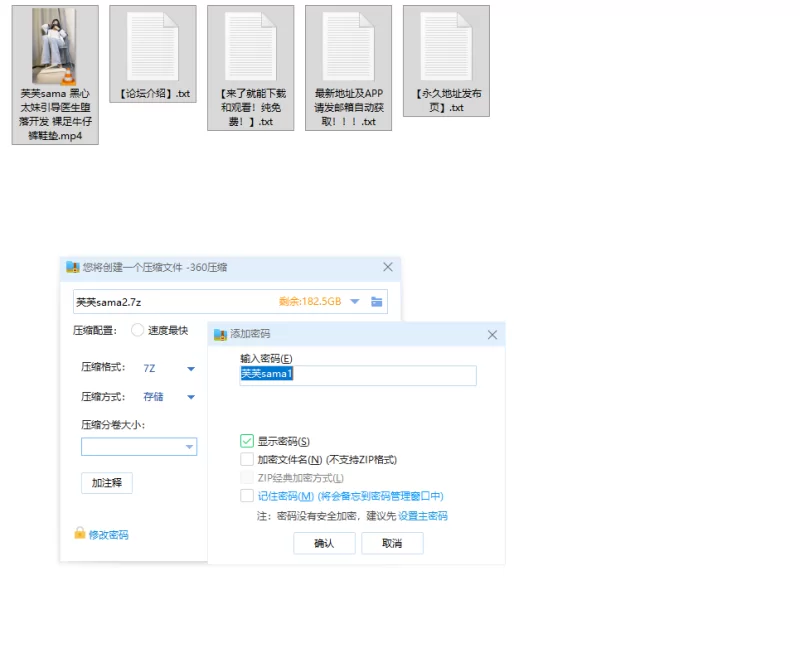
Task: Expand the 压缩方式 存储 dropdown
Action: click(190, 397)
